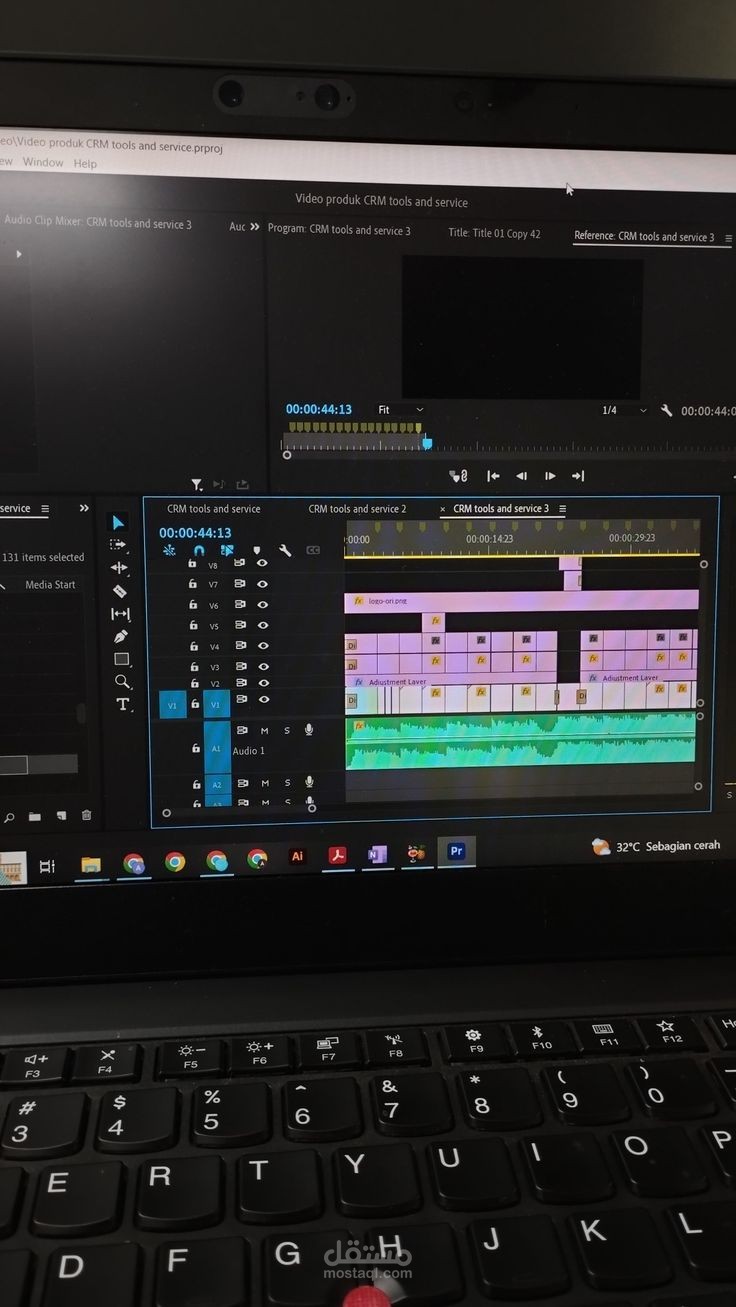Toggle insert sequences as nests icon
The width and height of the screenshot is (736, 1307).
169,550
